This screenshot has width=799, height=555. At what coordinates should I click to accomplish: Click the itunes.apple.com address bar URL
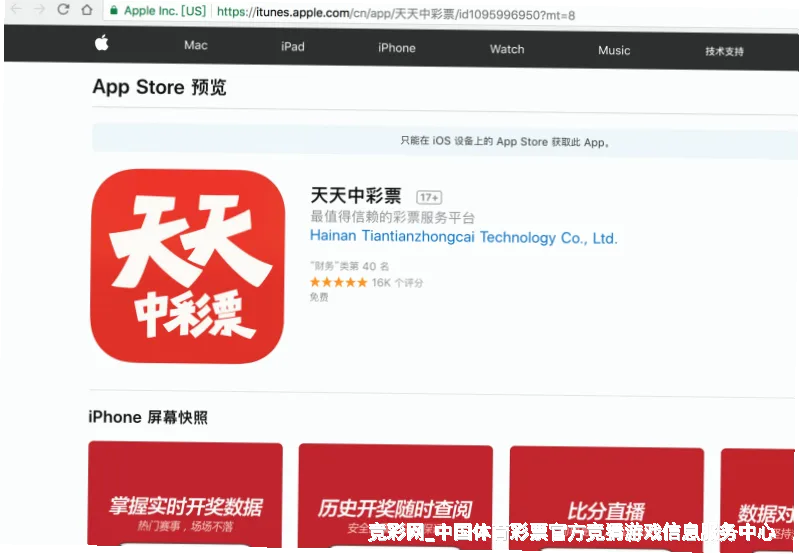tap(396, 14)
